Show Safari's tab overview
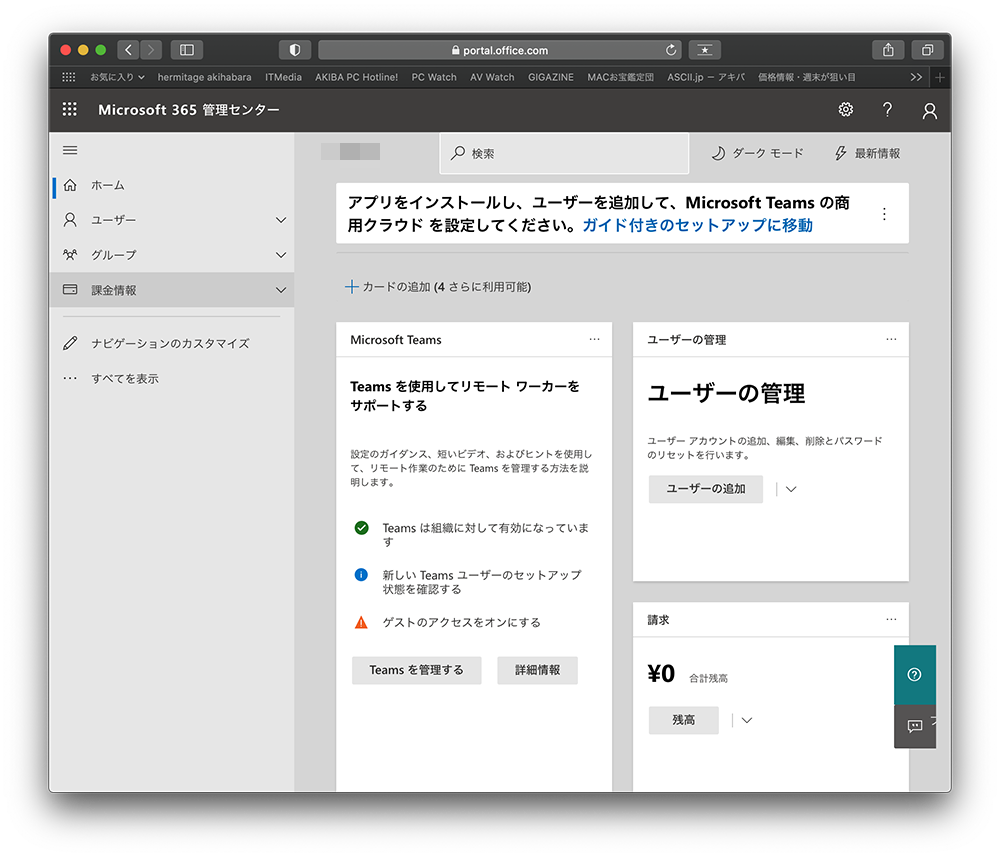 [927, 50]
